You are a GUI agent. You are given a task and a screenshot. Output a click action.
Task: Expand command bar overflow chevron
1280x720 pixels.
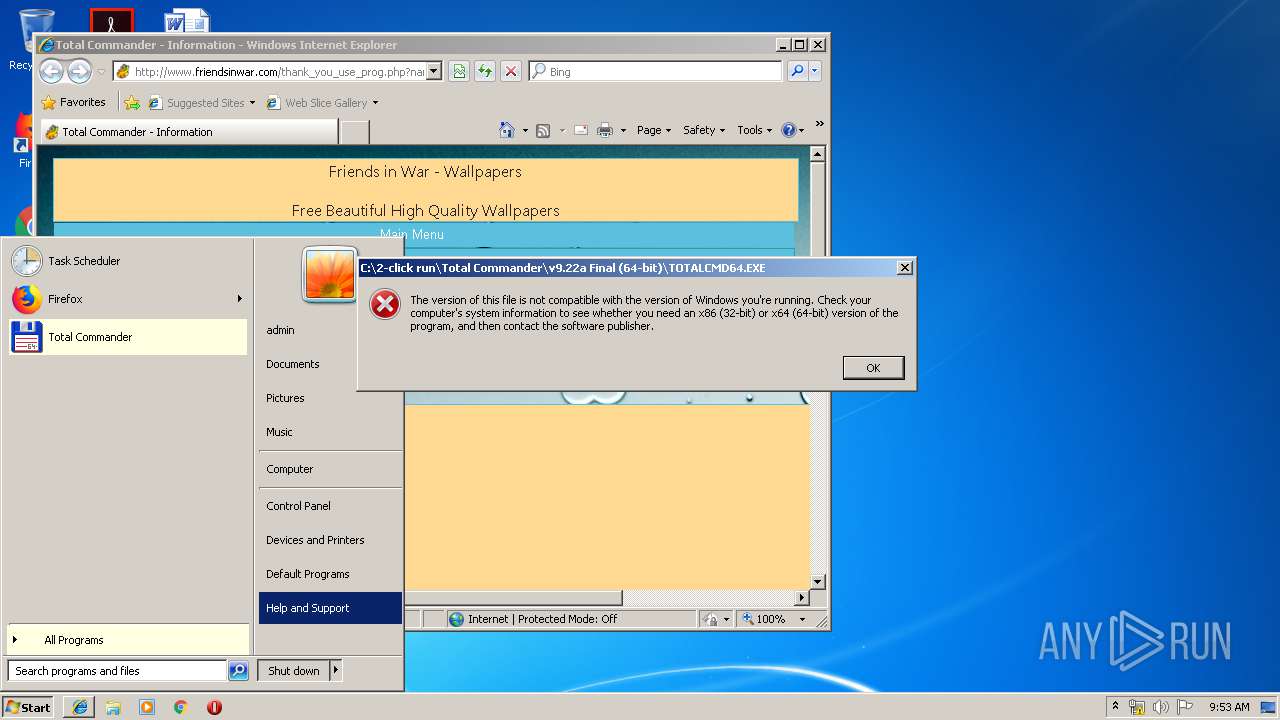tap(819, 124)
